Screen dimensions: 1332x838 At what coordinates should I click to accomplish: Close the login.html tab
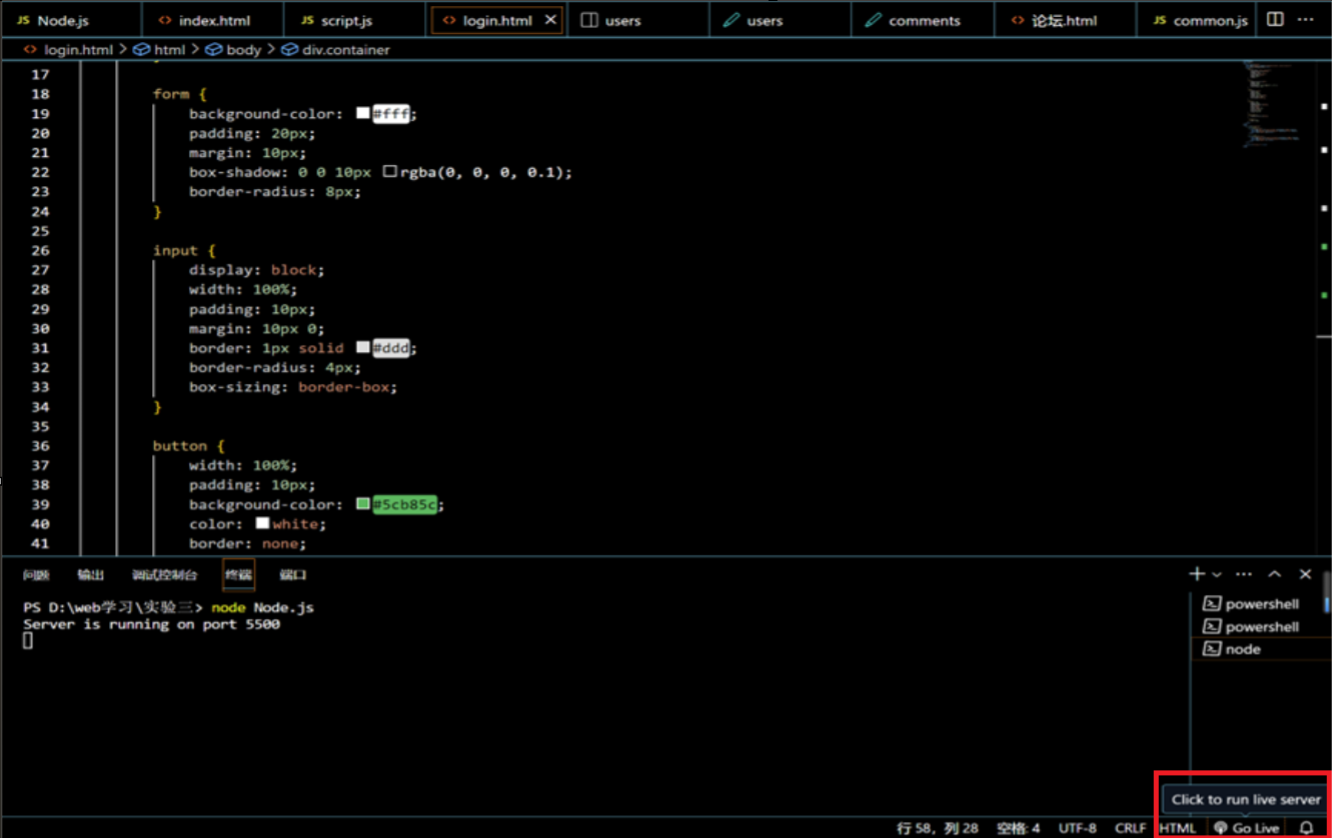(550, 20)
